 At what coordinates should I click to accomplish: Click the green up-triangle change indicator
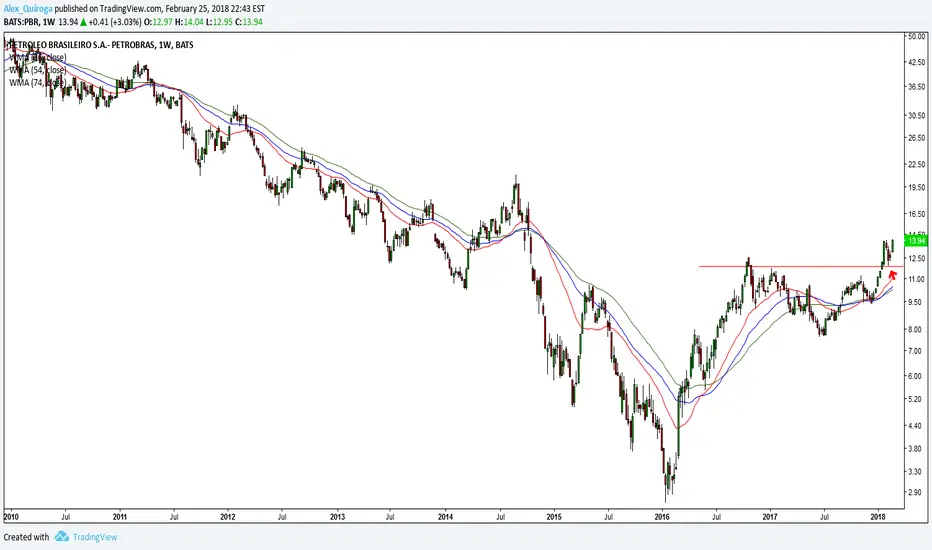pos(84,22)
